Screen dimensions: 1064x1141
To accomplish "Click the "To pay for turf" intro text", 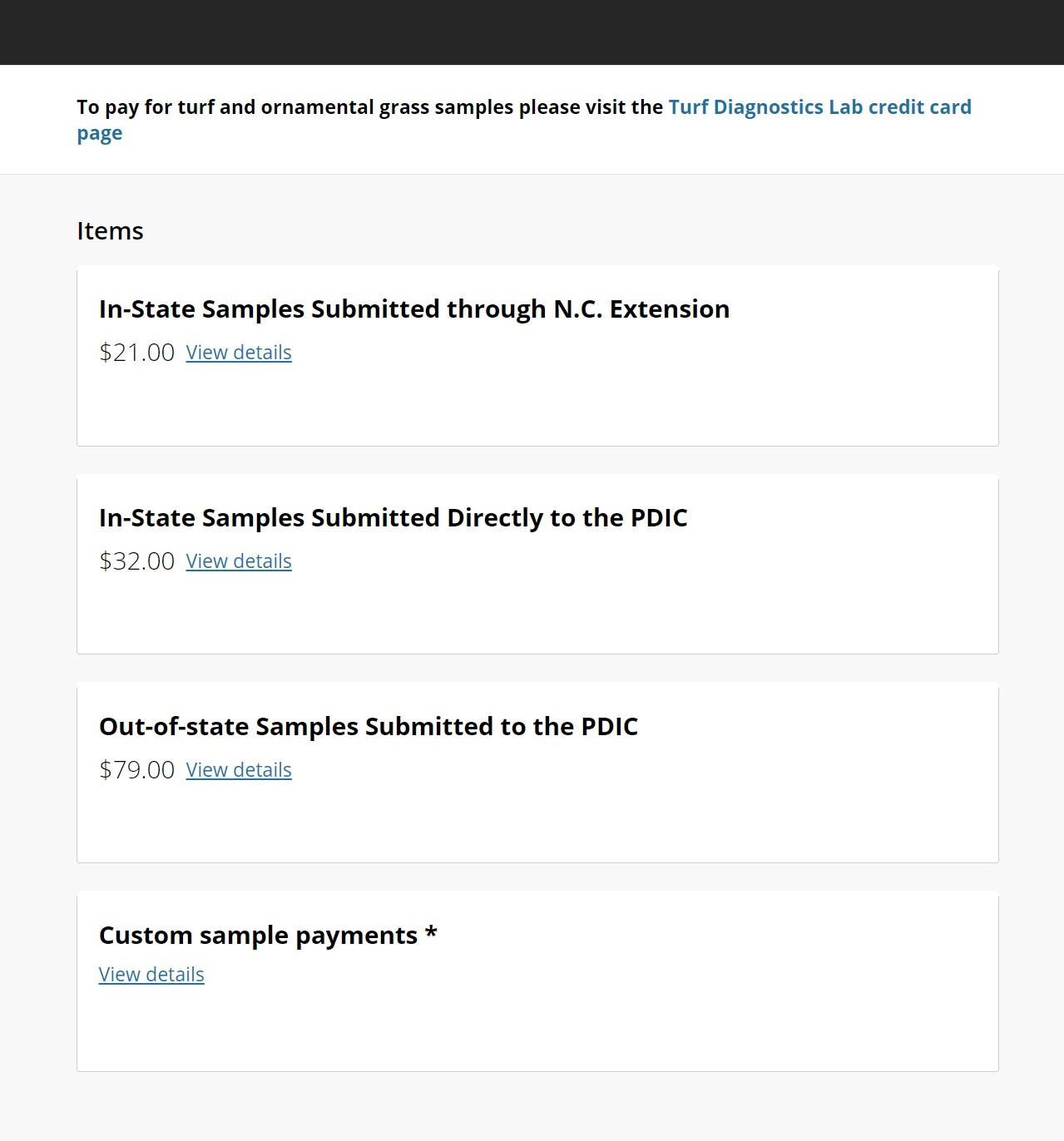I will click(369, 107).
